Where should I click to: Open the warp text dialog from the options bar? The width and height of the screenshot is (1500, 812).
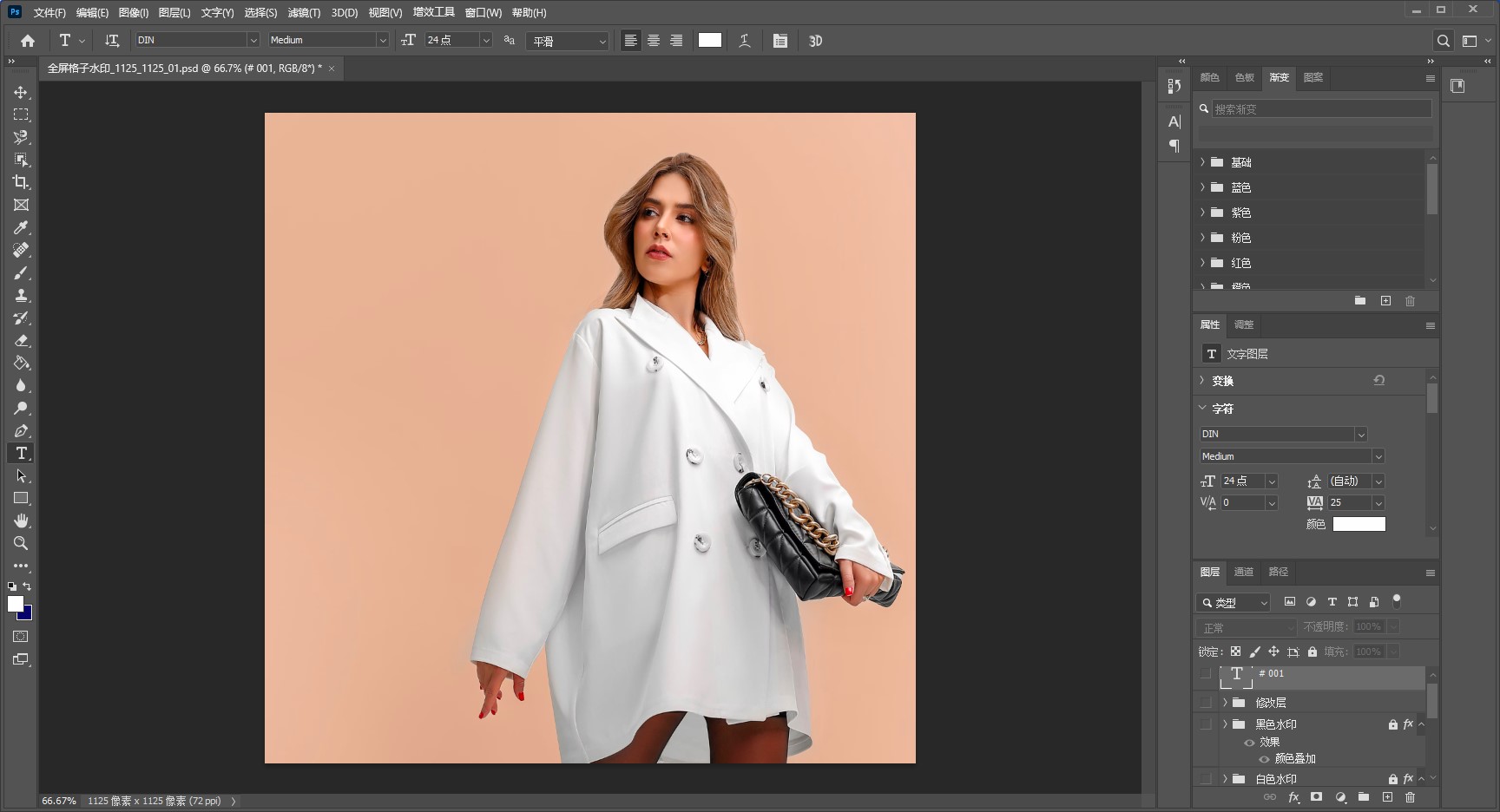(x=745, y=40)
